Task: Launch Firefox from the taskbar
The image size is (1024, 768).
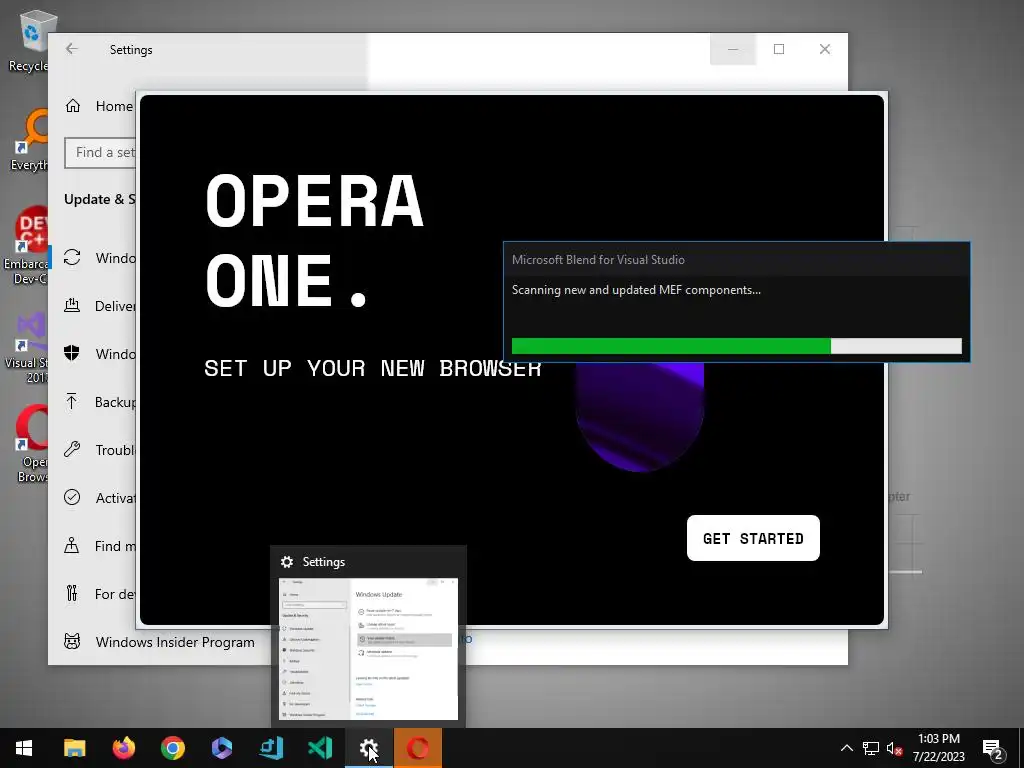Action: click(x=123, y=748)
